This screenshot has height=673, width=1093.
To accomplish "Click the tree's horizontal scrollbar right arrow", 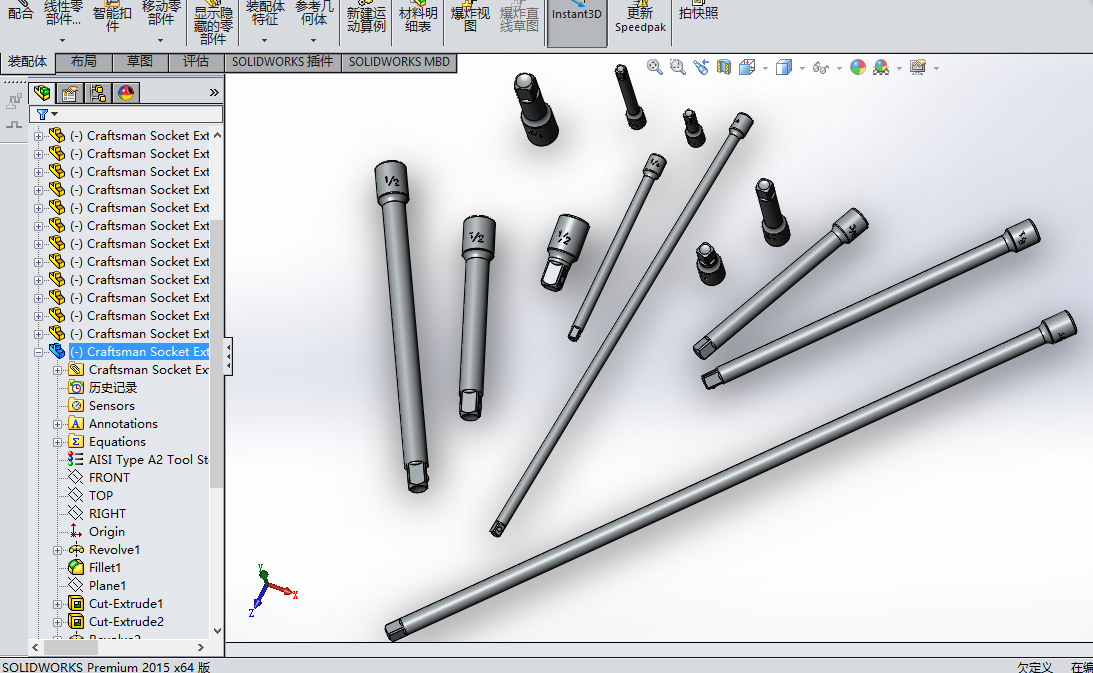I will 201,648.
